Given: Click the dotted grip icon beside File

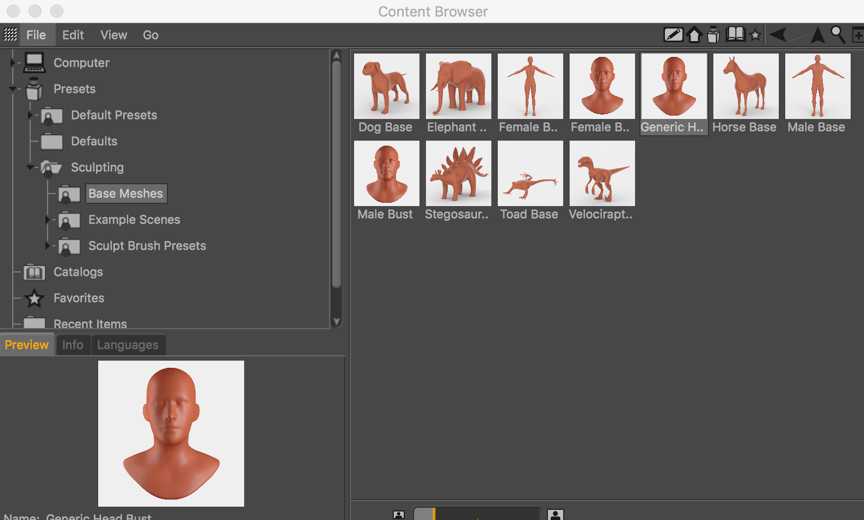Looking at the screenshot, I should (10, 35).
